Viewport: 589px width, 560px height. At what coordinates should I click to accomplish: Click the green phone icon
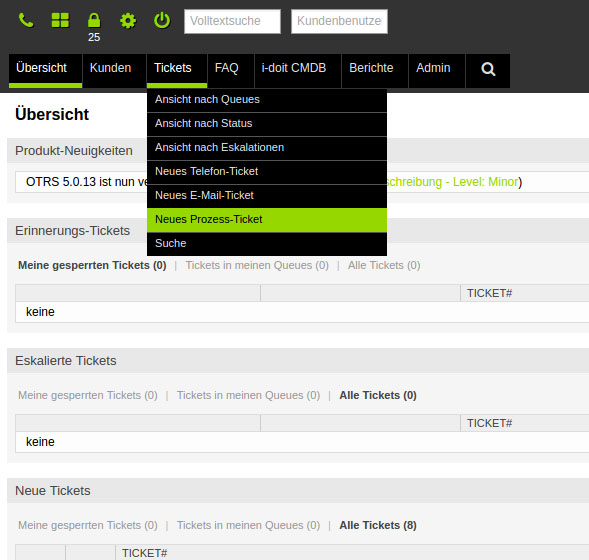click(x=26, y=20)
